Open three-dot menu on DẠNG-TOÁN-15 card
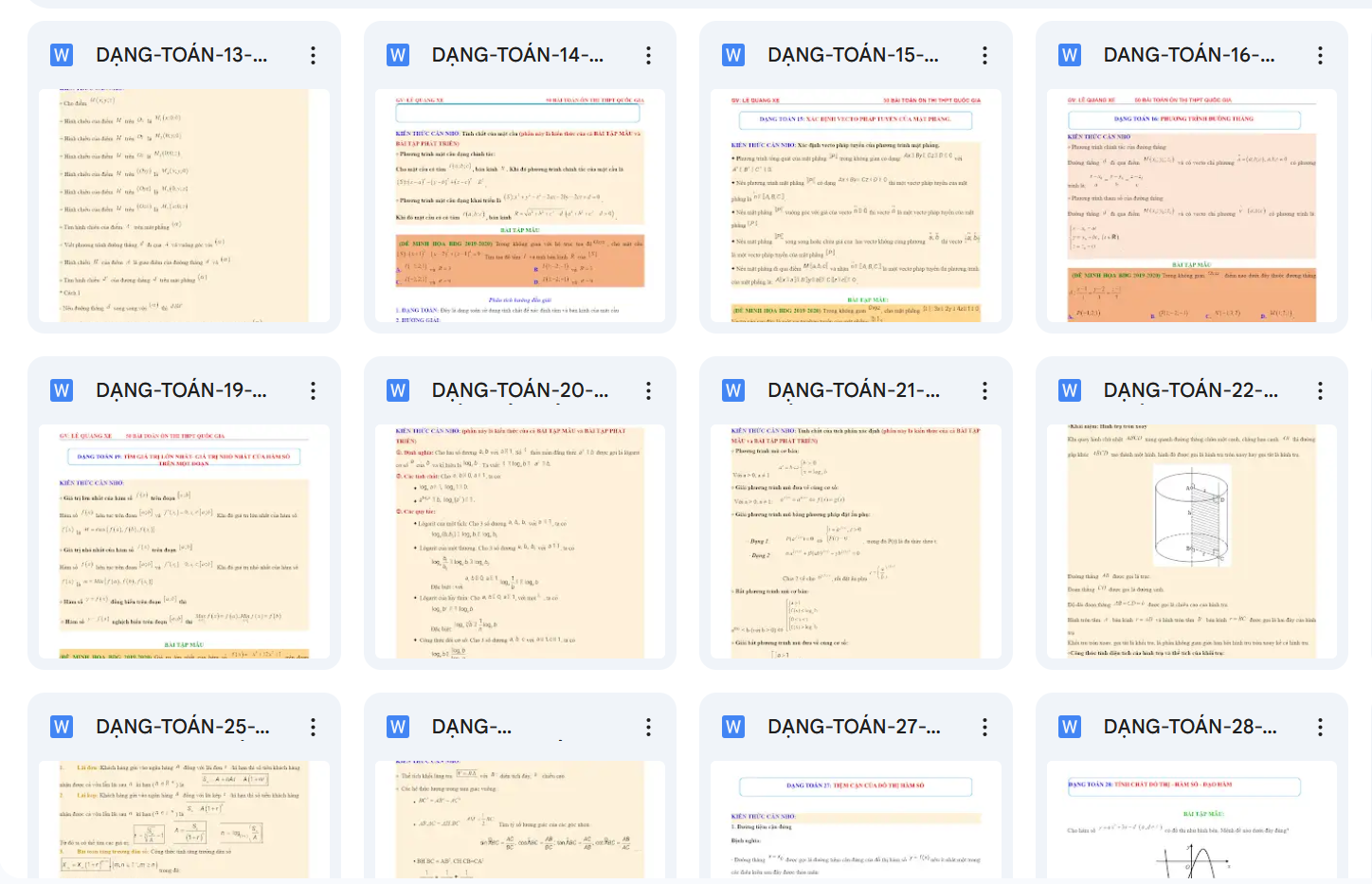The image size is (1372, 884). [984, 56]
